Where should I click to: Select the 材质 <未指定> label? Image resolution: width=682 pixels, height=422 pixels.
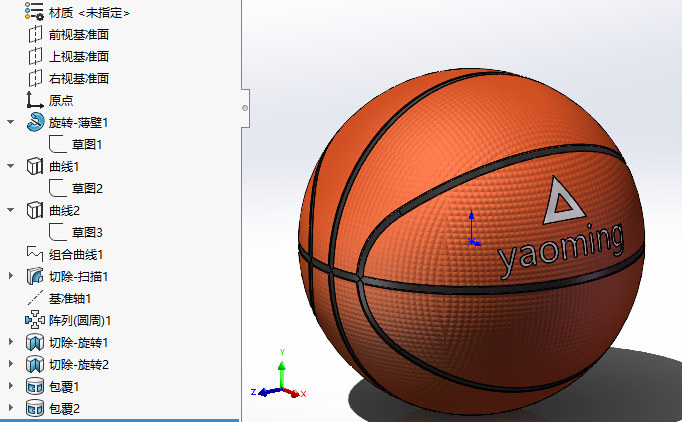(89, 13)
